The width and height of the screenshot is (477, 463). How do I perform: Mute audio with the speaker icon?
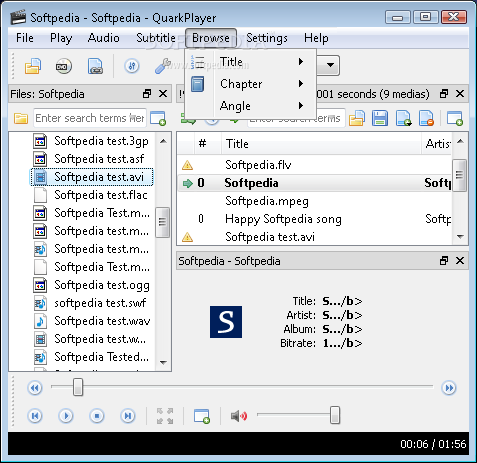click(239, 416)
